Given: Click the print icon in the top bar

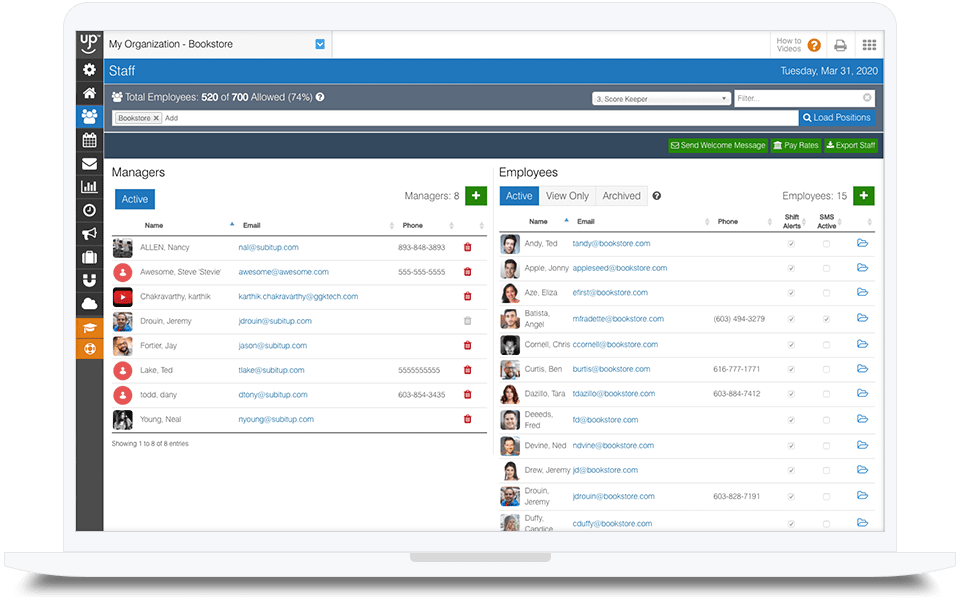Looking at the screenshot, I should (841, 44).
